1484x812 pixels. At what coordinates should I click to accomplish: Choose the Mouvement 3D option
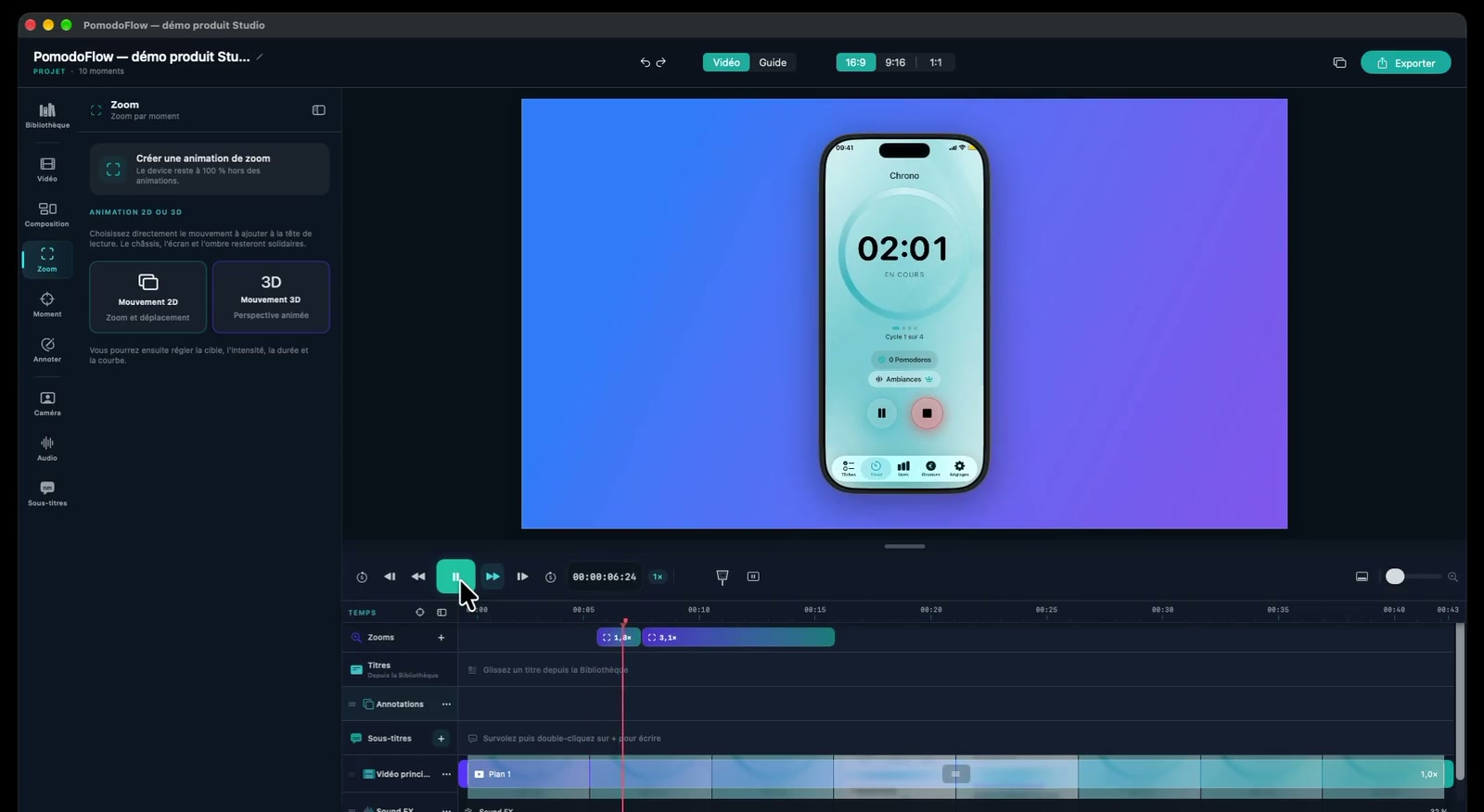271,297
